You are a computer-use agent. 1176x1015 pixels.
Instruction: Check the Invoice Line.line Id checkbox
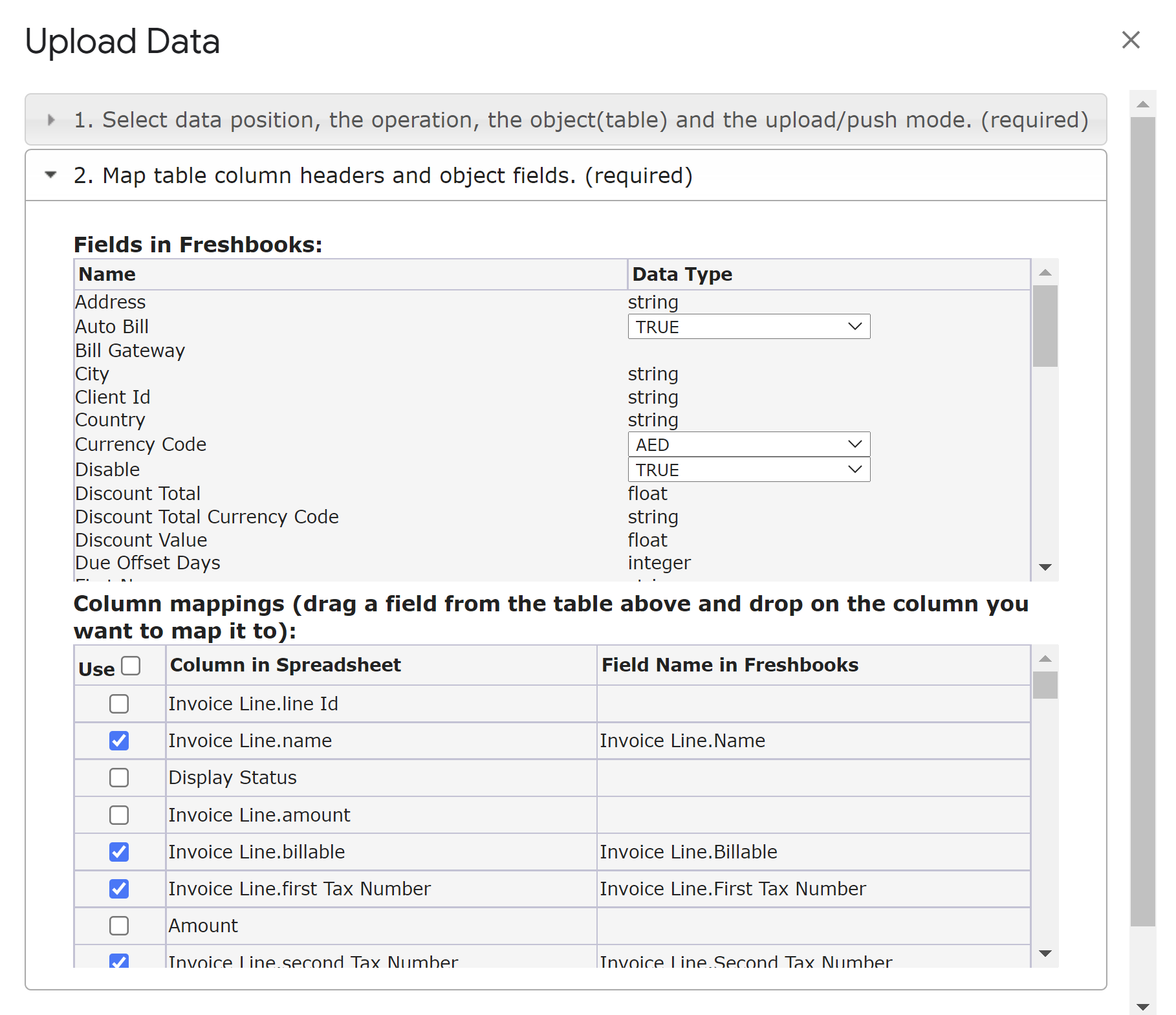click(119, 704)
